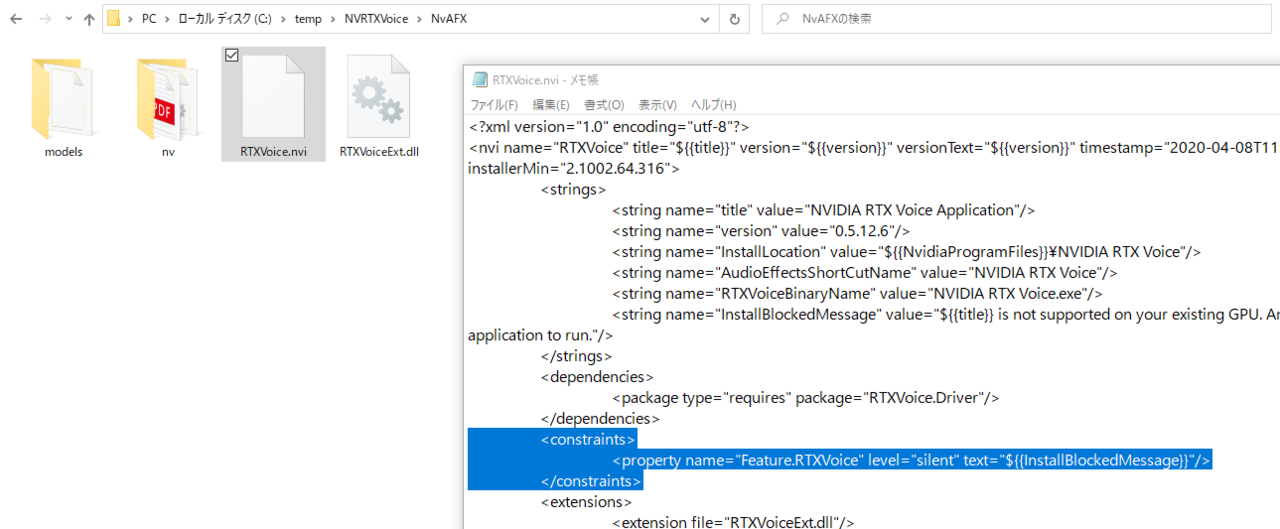1280x529 pixels.
Task: Select the RTXVoice.nvi file icon
Action: [273, 98]
